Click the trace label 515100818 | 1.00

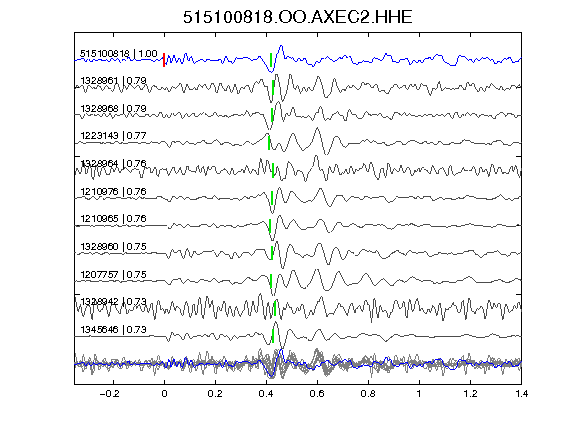coord(119,54)
